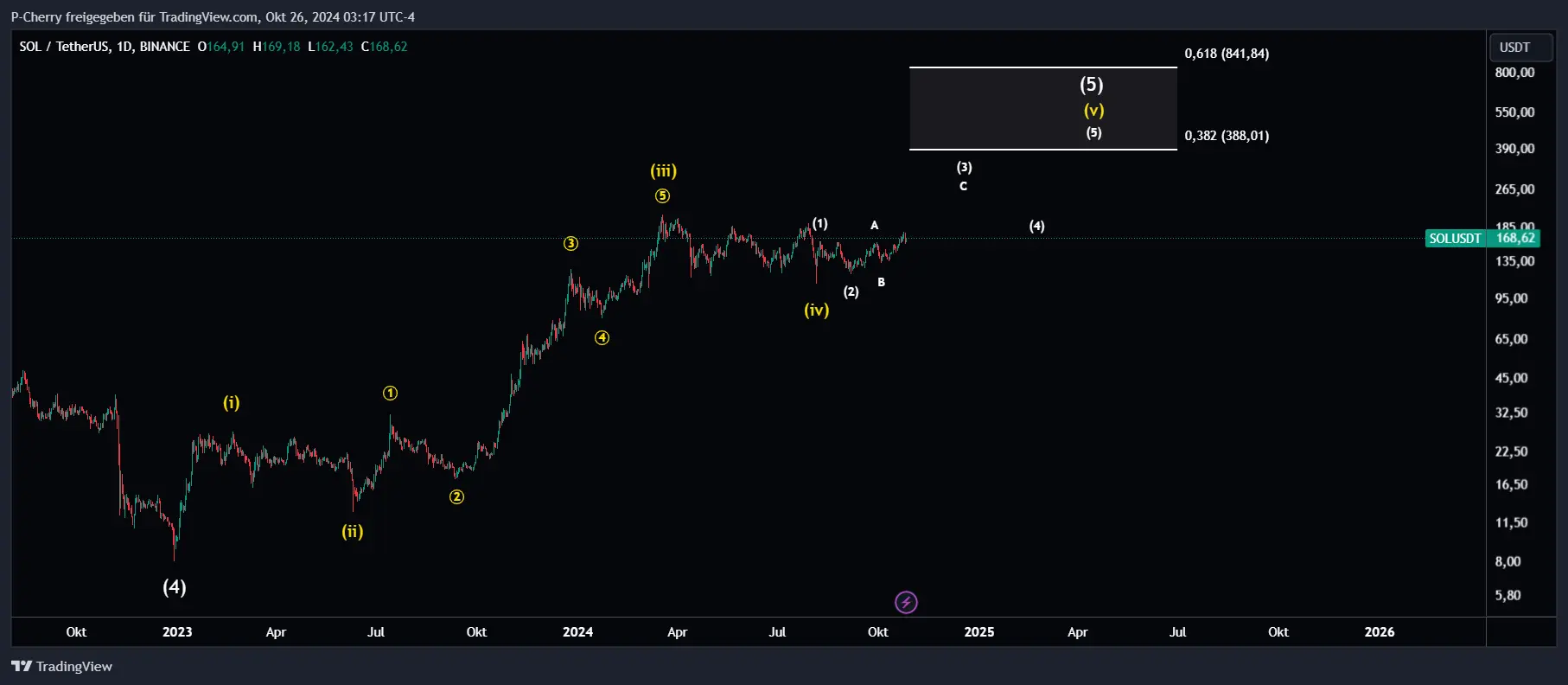
Task: Select the yellow (ii) wave label
Action: pos(352,532)
